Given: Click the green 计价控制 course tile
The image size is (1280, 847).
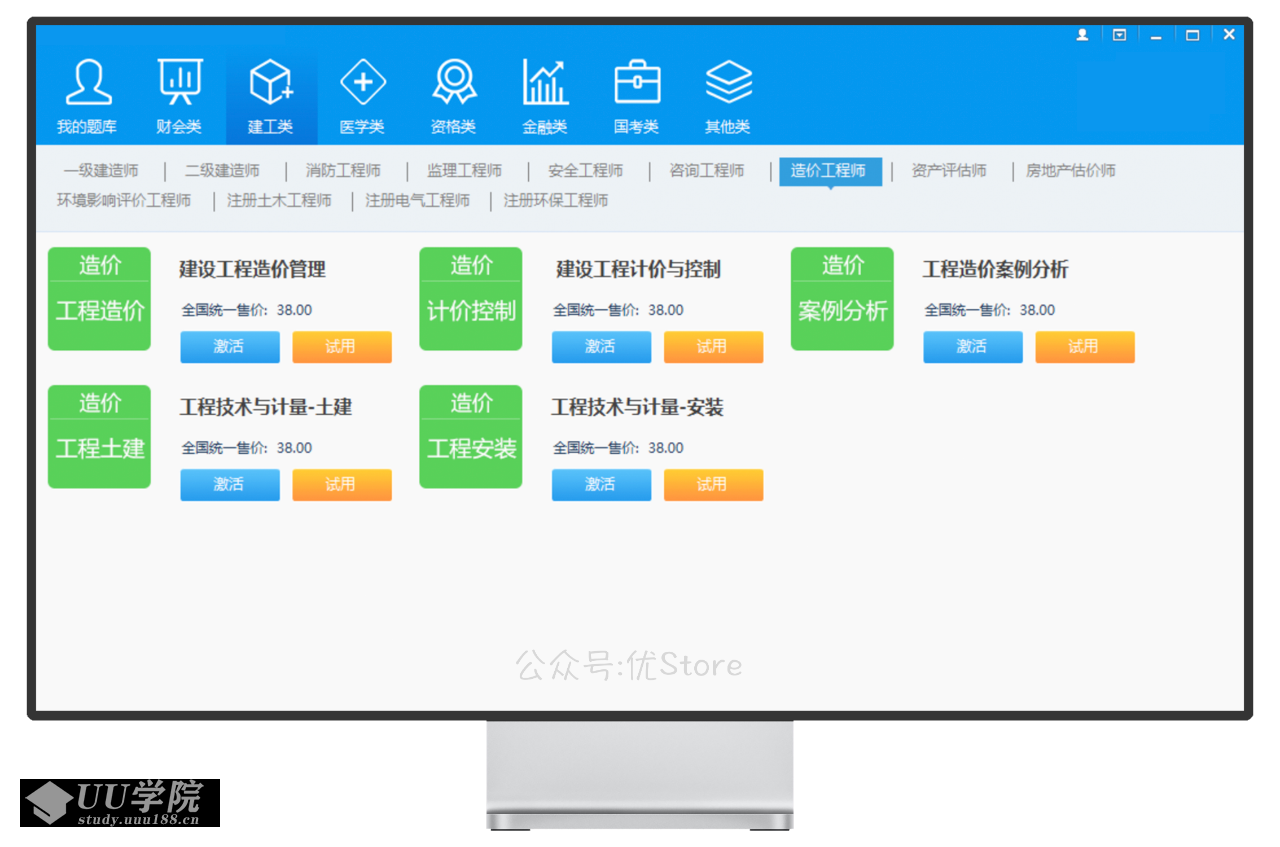Looking at the screenshot, I should (471, 299).
